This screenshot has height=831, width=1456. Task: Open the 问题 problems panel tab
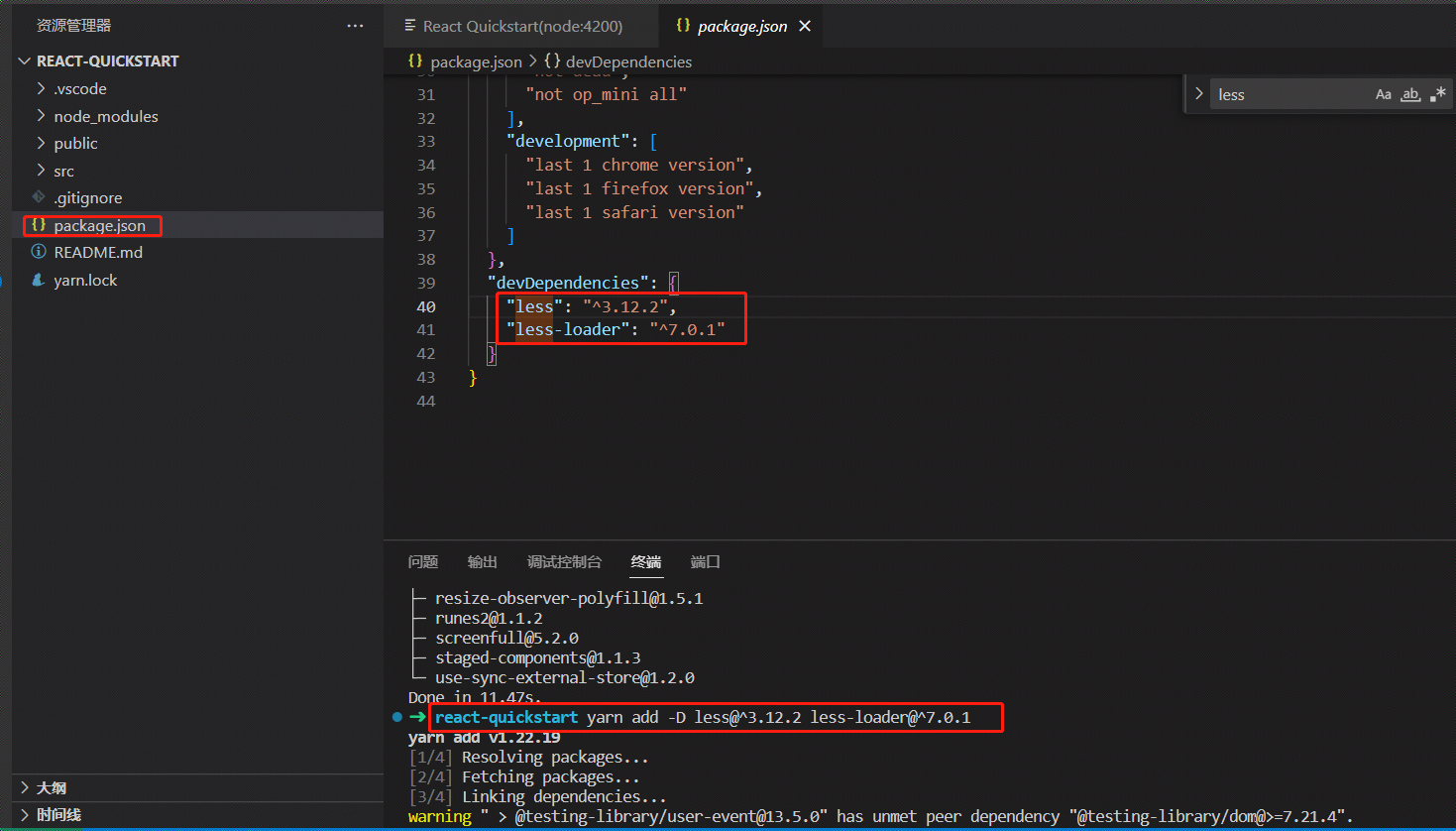[x=423, y=561]
